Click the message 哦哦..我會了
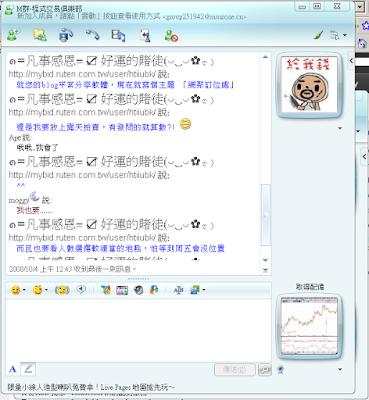This screenshot has width=369, height=400. 38,147
